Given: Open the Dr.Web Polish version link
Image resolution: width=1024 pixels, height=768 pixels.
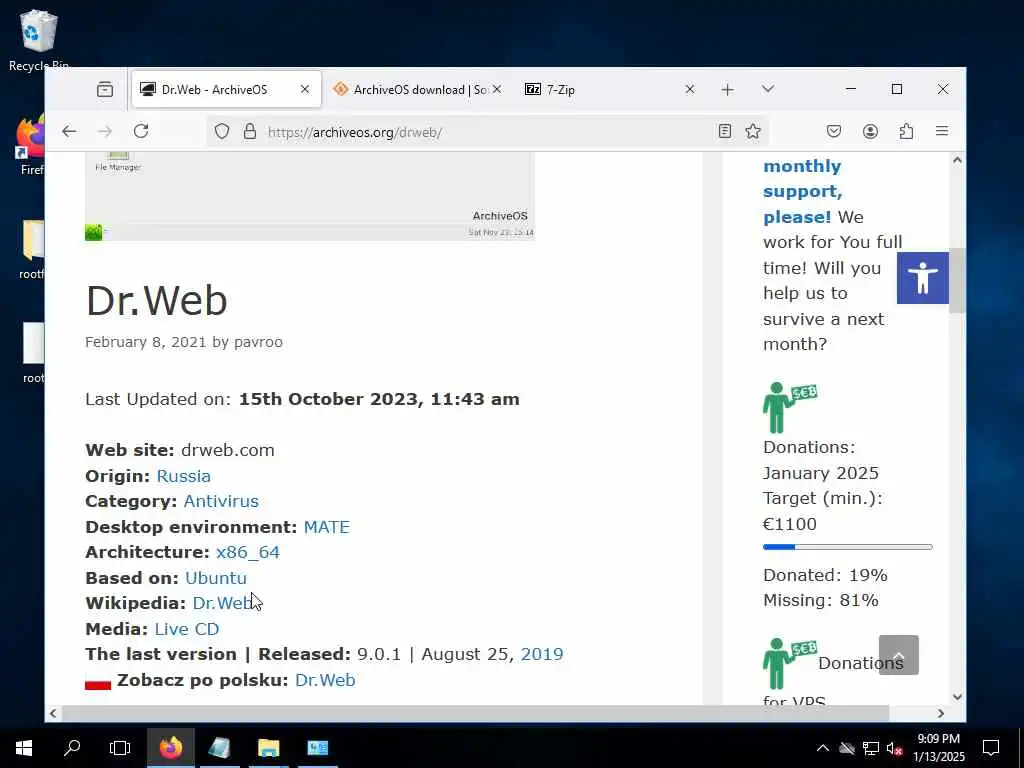Looking at the screenshot, I should click(x=325, y=680).
